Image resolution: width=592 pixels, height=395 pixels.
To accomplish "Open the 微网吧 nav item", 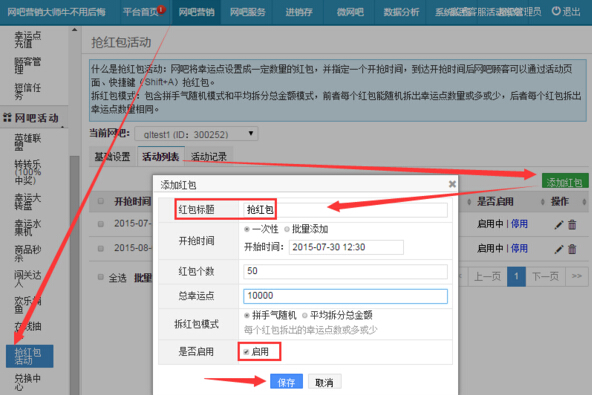I will tap(350, 12).
